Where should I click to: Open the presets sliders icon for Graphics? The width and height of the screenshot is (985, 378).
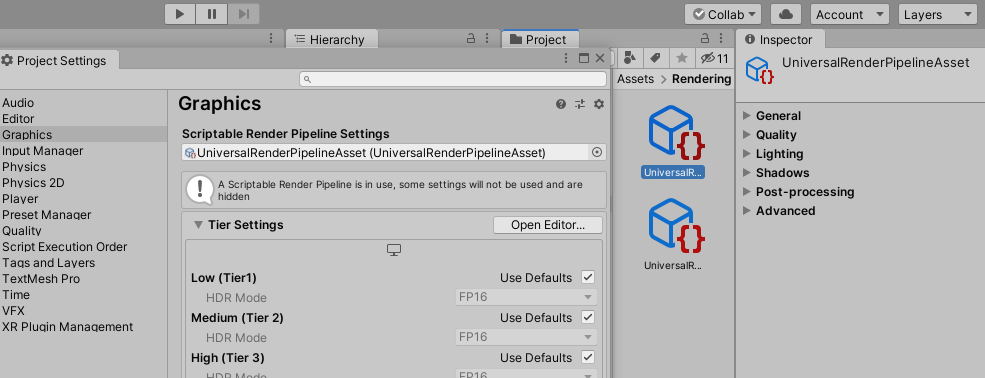pos(580,104)
